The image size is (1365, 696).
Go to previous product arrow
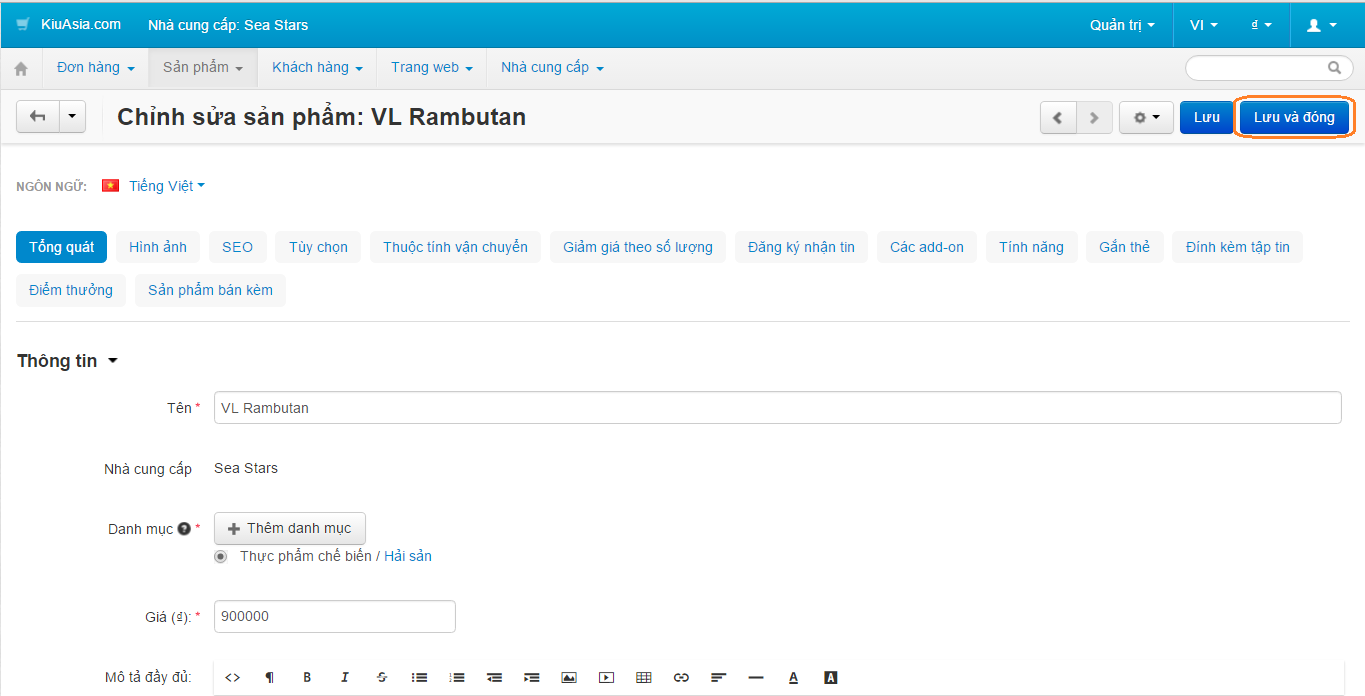tap(1058, 118)
